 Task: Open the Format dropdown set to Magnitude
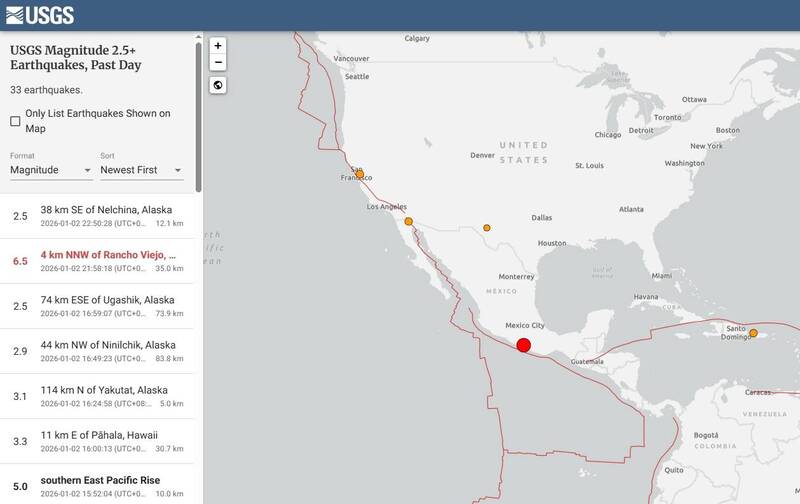click(x=51, y=170)
